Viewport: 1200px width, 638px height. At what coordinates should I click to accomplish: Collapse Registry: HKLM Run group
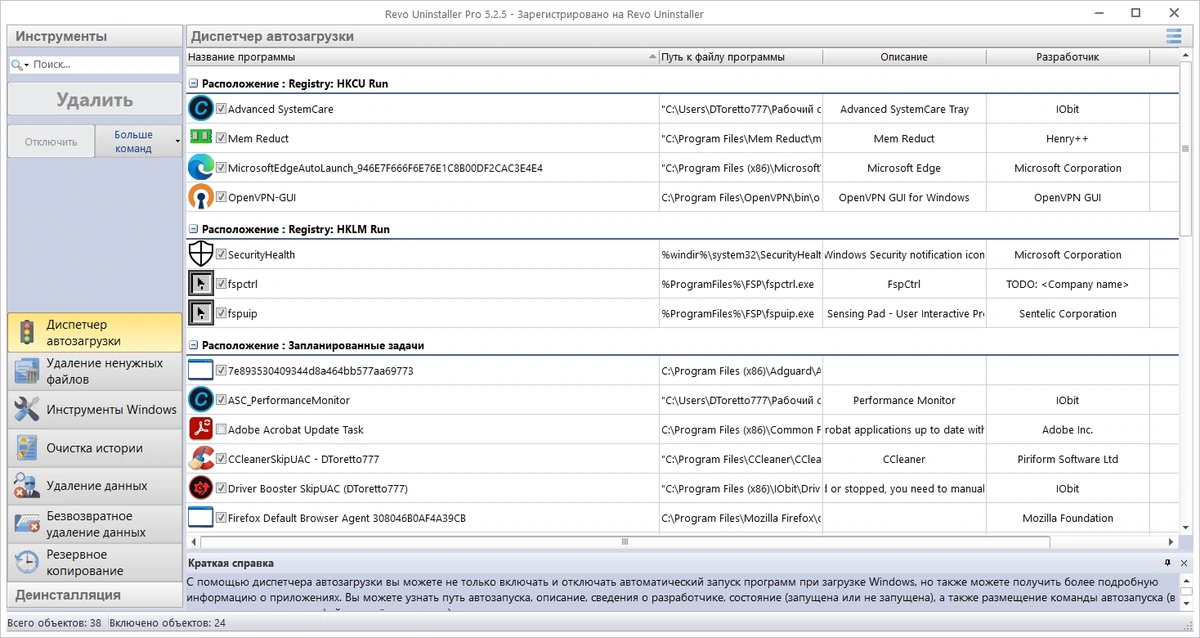point(193,229)
